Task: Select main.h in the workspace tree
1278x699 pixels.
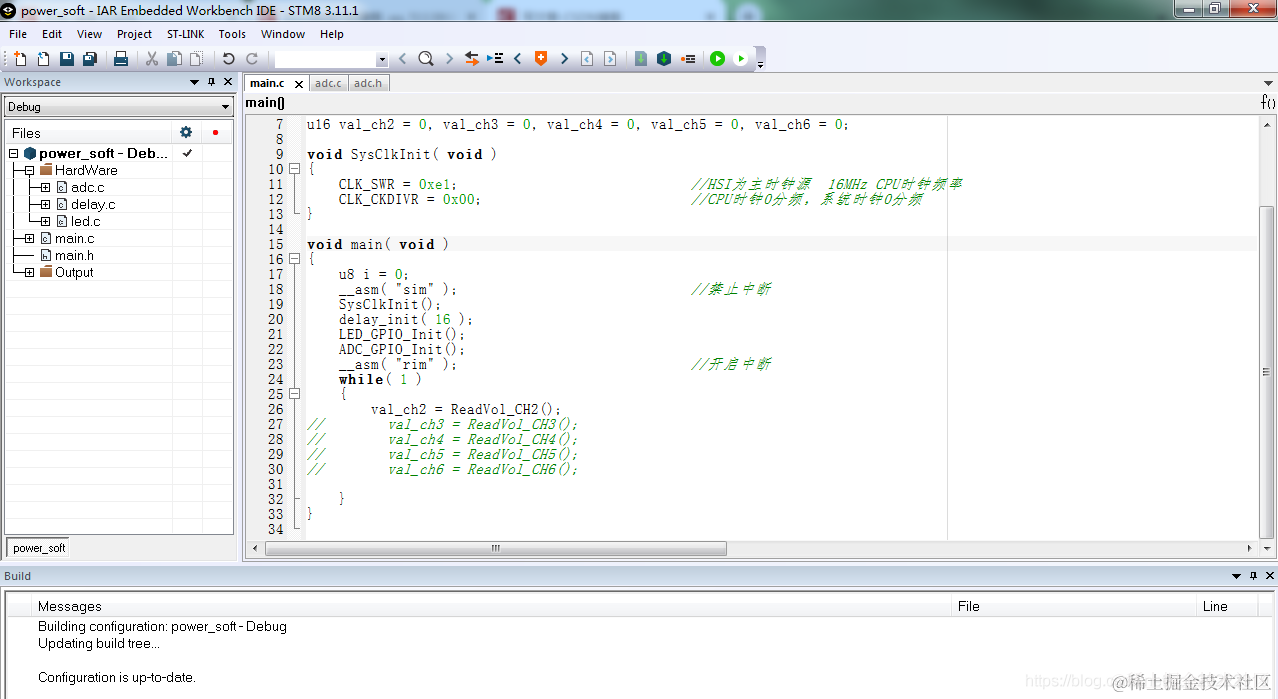Action: [x=74, y=255]
